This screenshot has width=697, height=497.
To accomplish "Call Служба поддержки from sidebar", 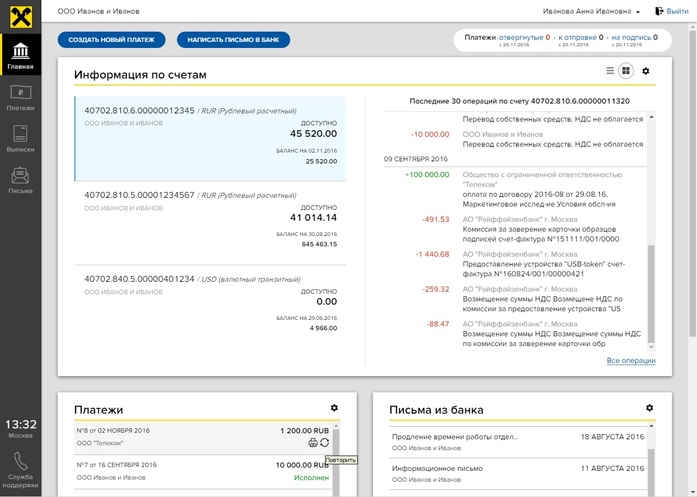I will [x=21, y=467].
